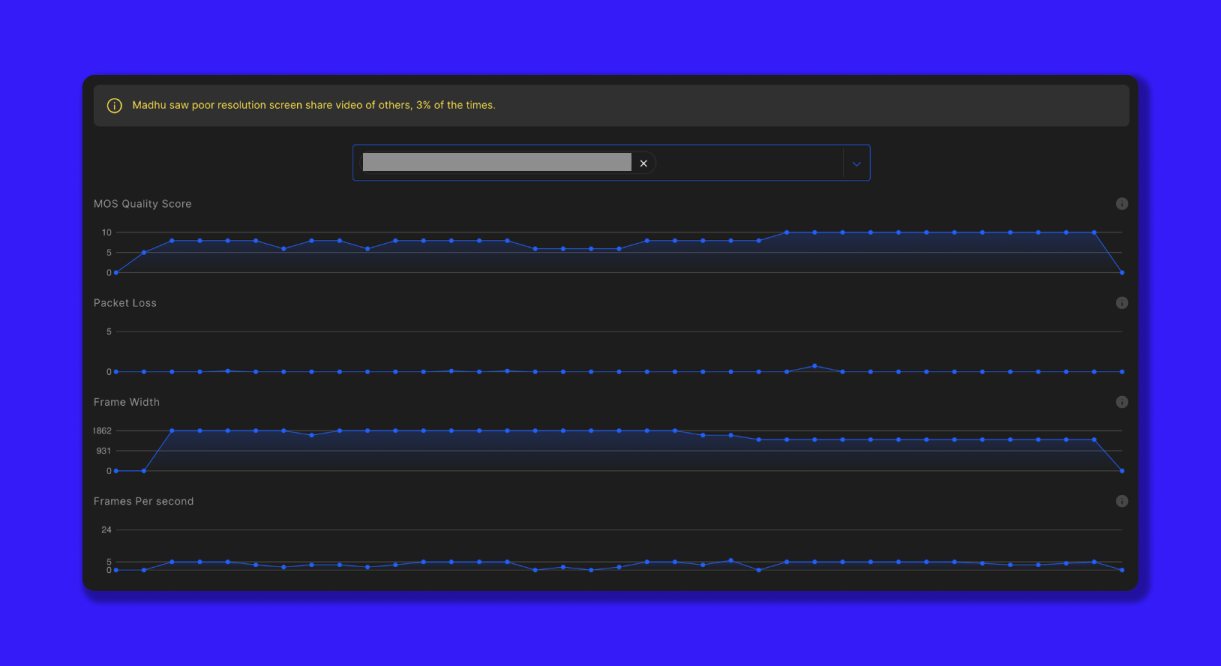Click the last data point on MOS chart
Viewport: 1221px width, 666px height.
(x=1122, y=272)
